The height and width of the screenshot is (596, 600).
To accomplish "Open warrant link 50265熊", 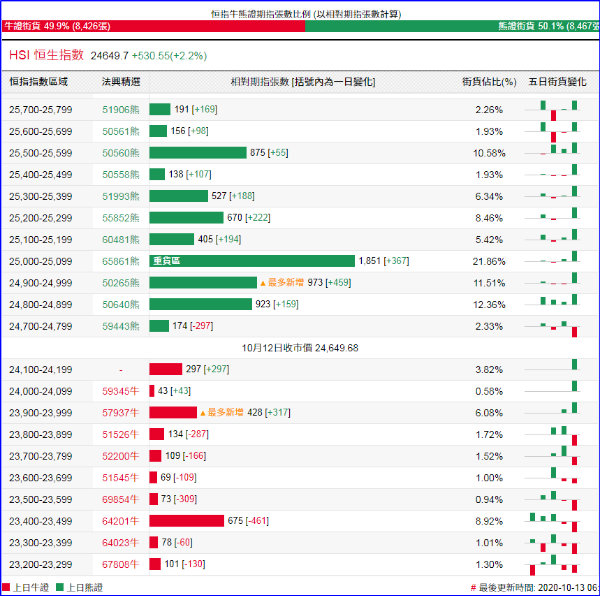I will coord(121,283).
